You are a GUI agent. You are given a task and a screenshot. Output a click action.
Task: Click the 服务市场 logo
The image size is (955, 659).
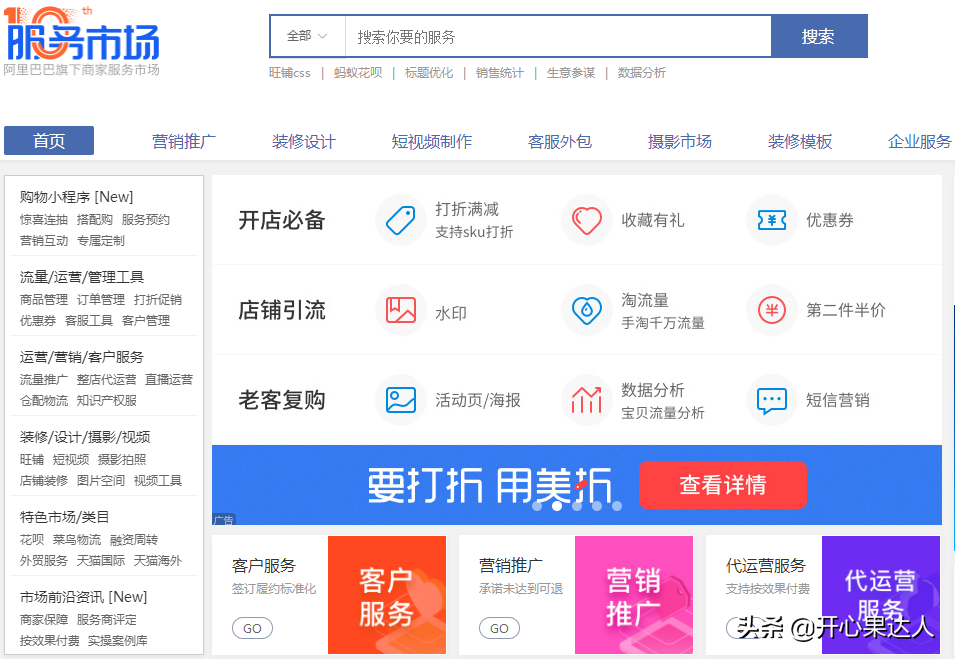82,40
